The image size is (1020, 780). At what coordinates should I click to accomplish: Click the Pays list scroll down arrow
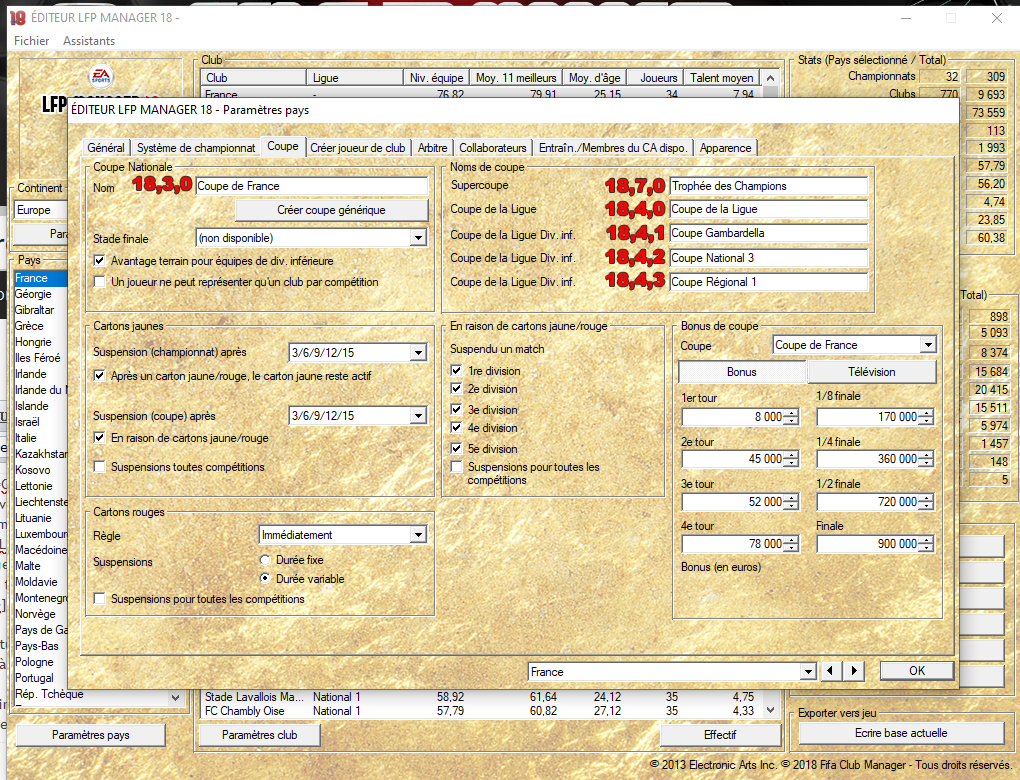click(x=175, y=697)
